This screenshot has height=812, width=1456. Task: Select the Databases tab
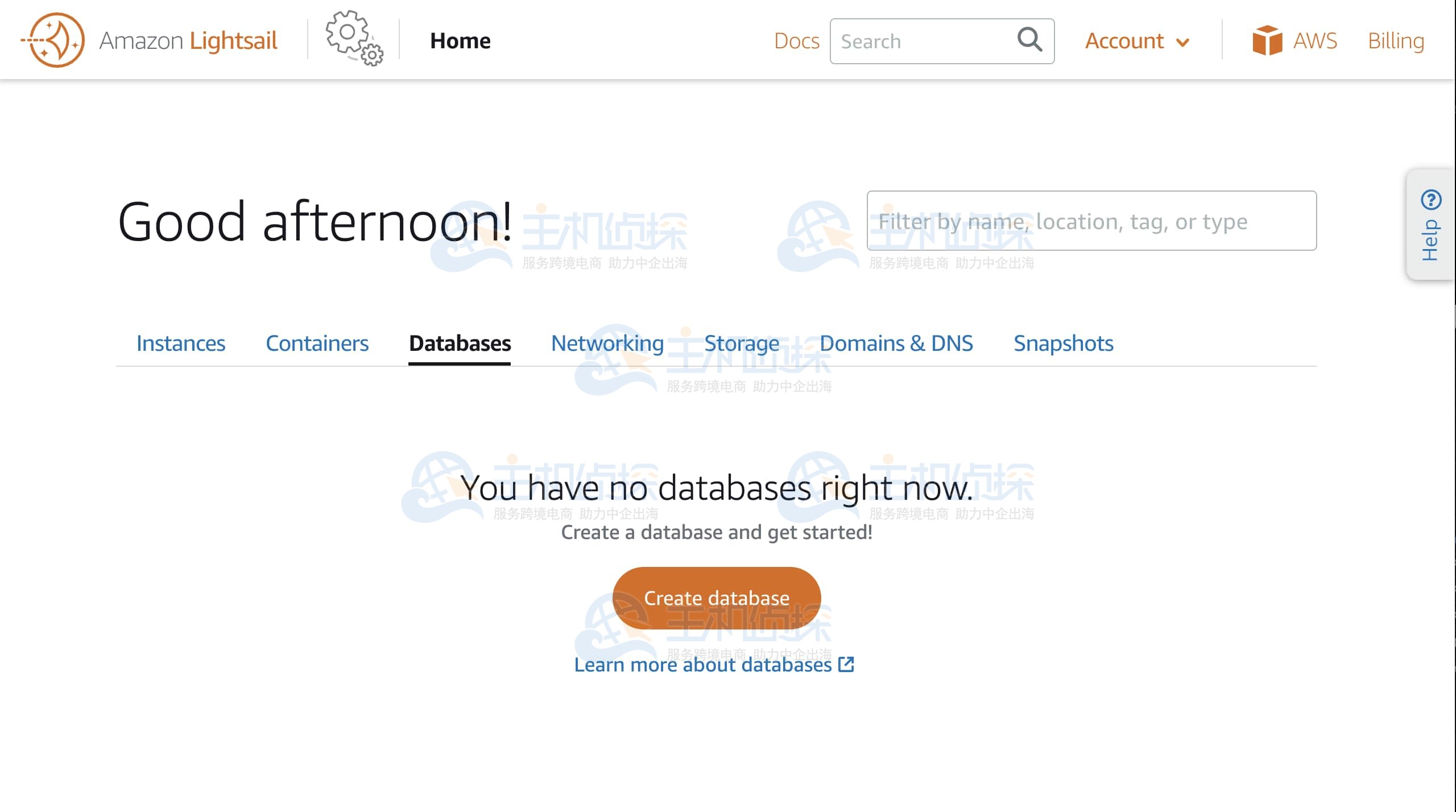click(460, 343)
